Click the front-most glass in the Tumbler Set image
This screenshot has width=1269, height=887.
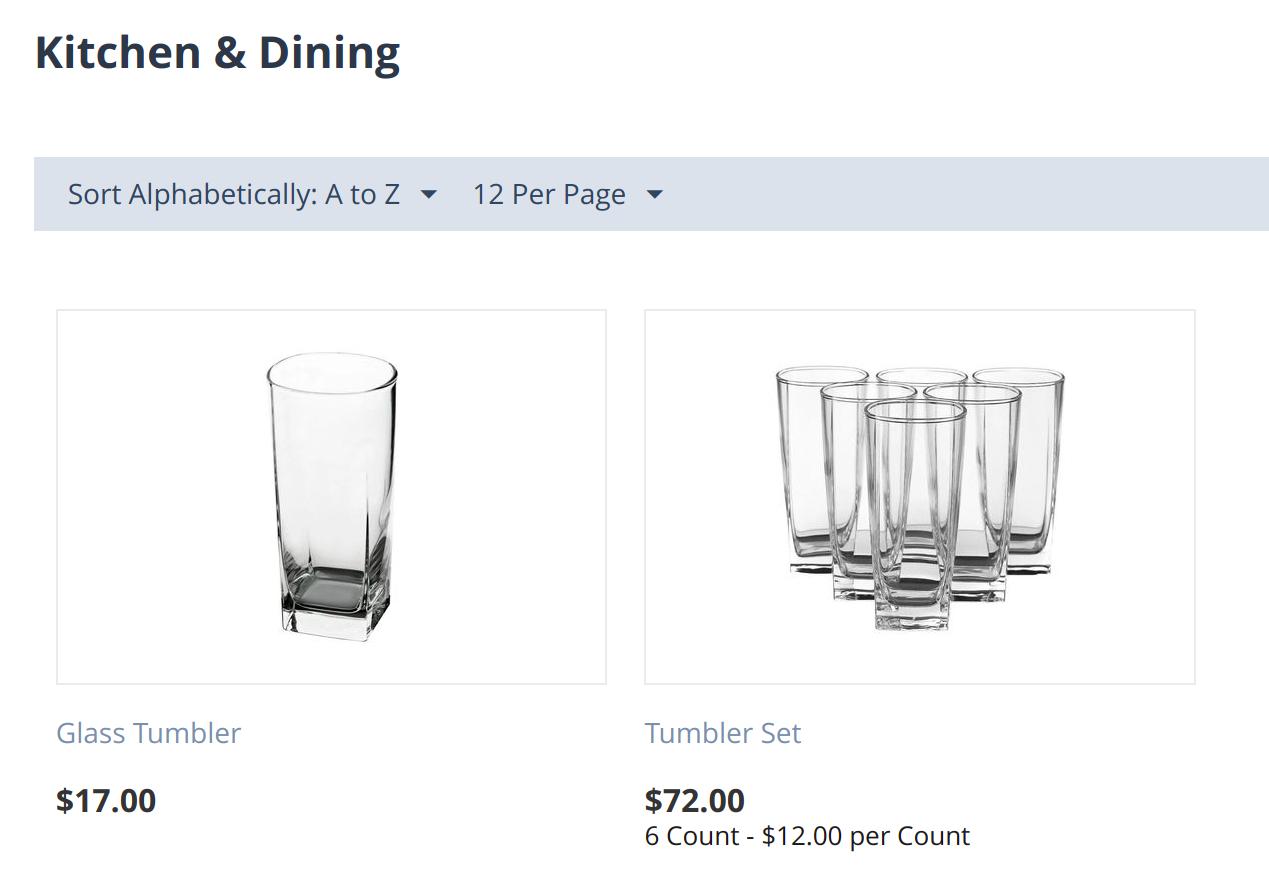[914, 515]
